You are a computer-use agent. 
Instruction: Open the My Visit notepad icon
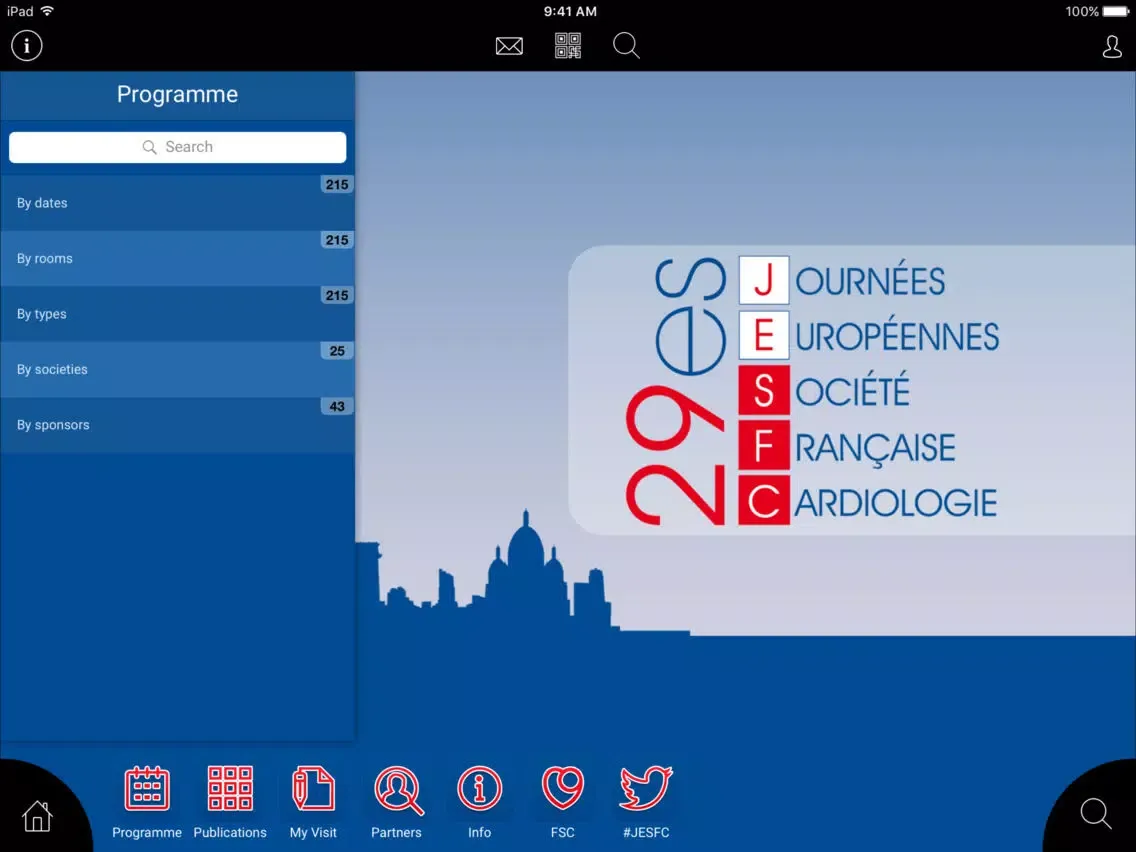pyautogui.click(x=313, y=788)
